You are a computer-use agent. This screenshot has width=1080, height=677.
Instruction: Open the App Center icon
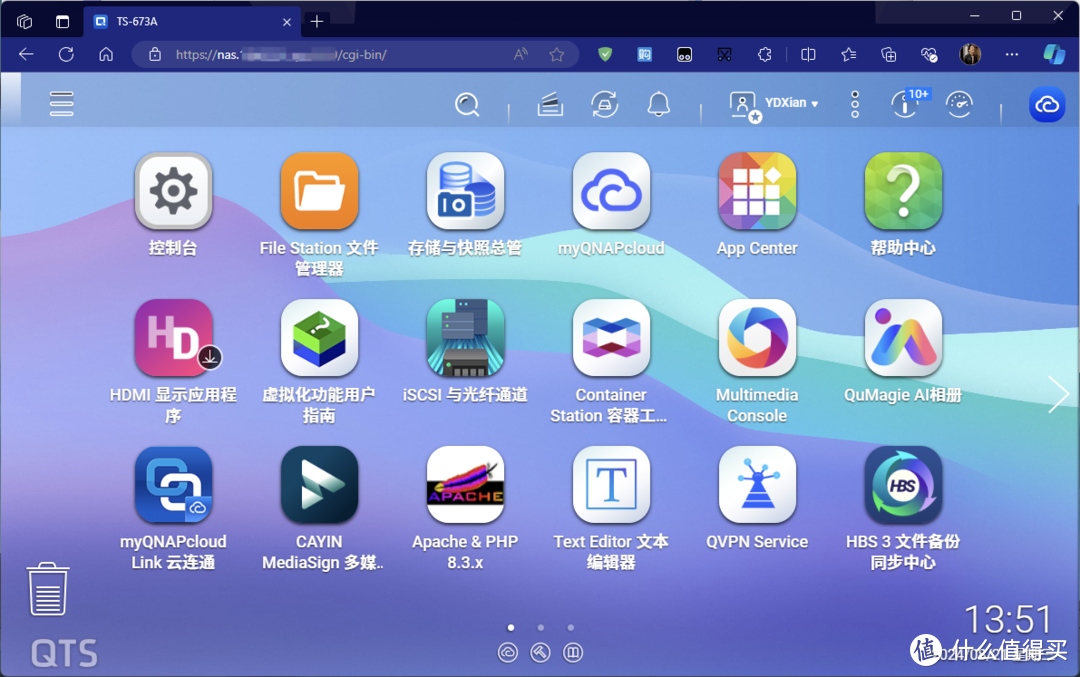[757, 191]
